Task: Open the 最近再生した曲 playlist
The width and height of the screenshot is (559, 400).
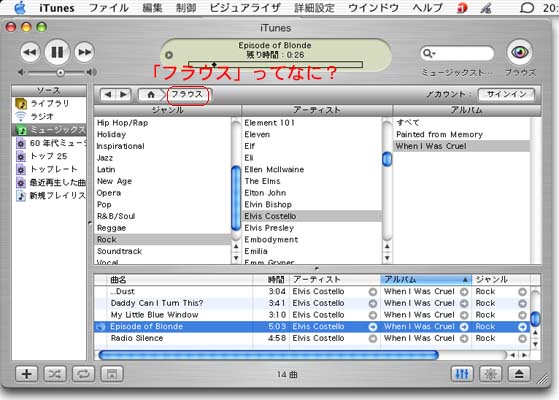Action: pos(49,183)
